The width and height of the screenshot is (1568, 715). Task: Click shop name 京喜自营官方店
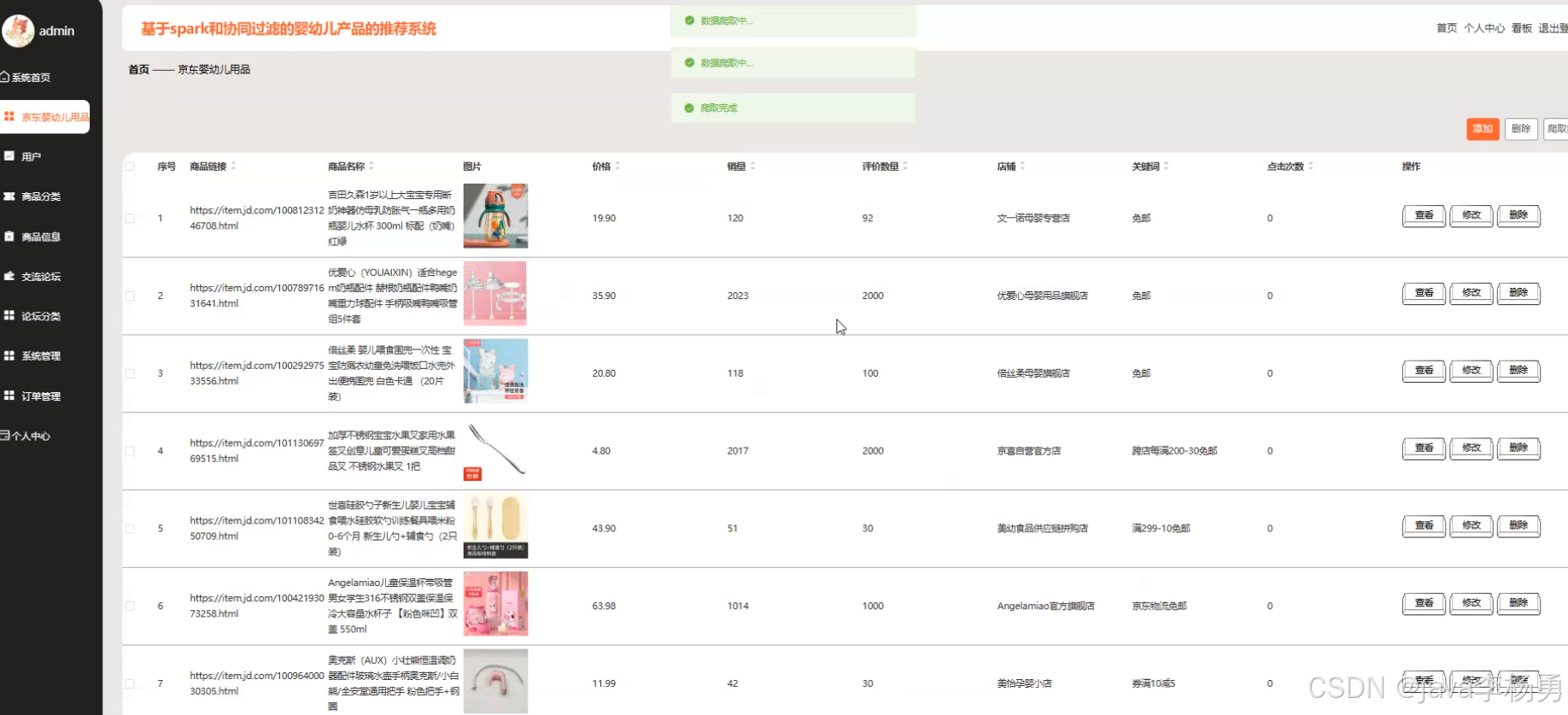pyautogui.click(x=1029, y=451)
